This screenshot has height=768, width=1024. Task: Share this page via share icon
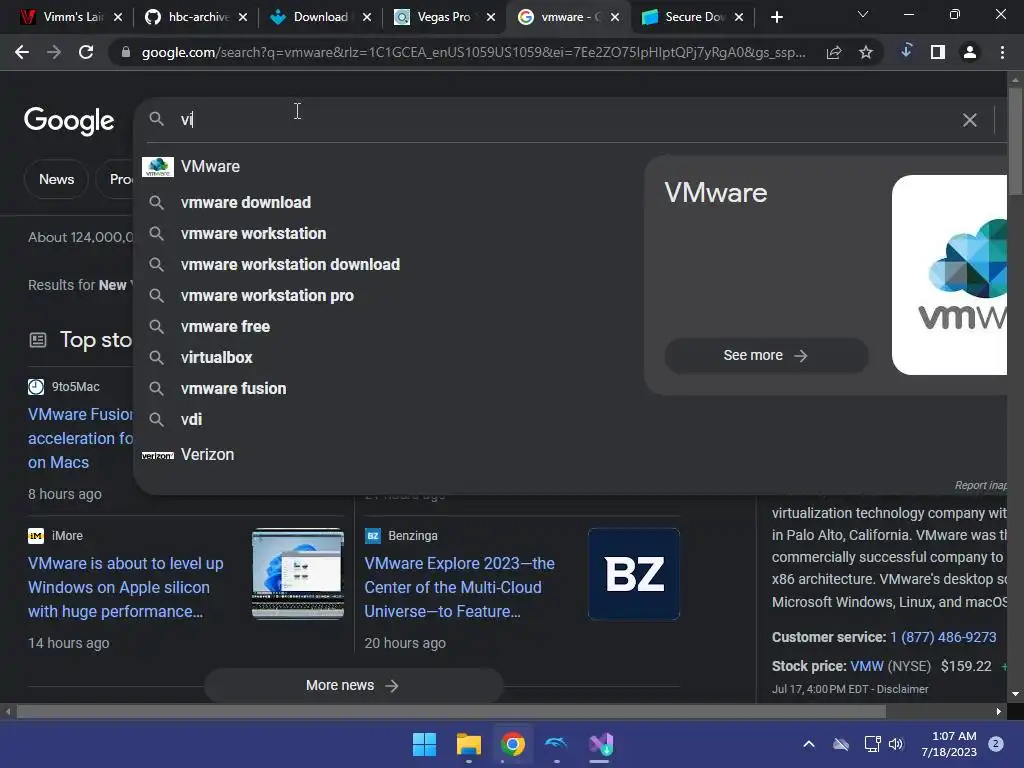[x=834, y=52]
